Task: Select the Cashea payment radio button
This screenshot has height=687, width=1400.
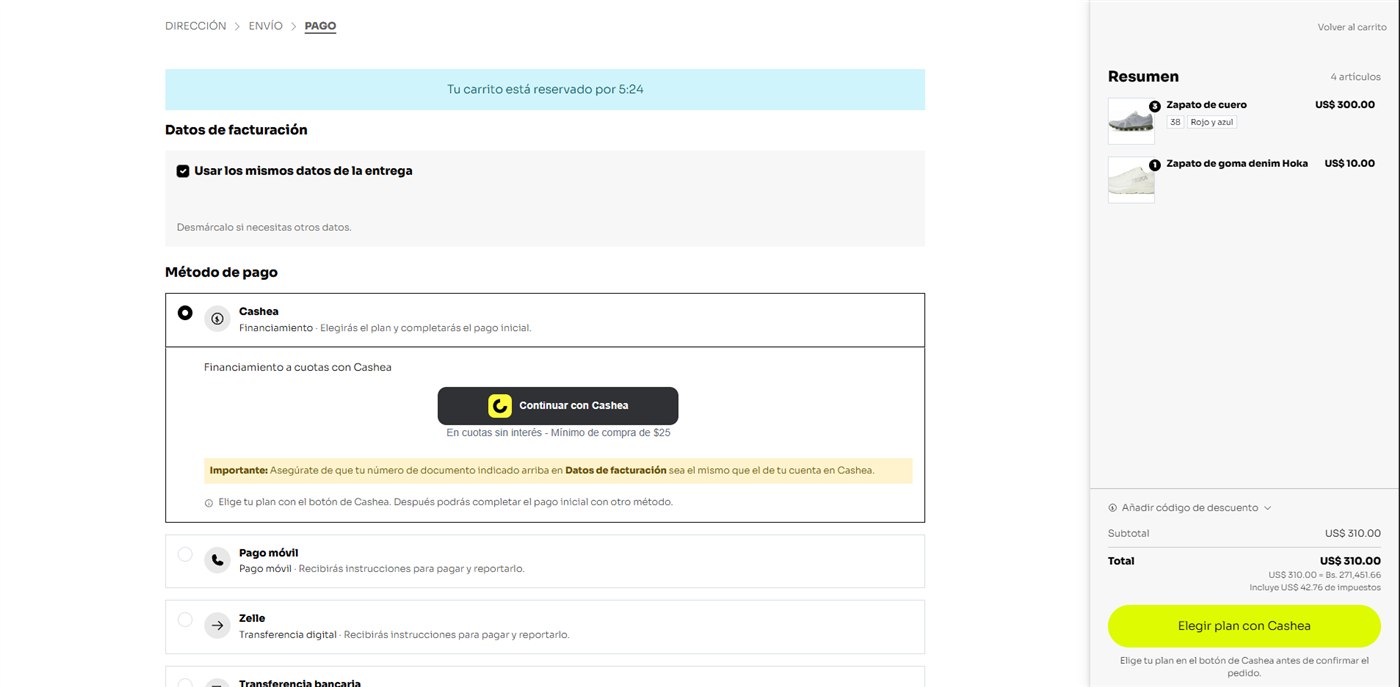Action: 185,313
